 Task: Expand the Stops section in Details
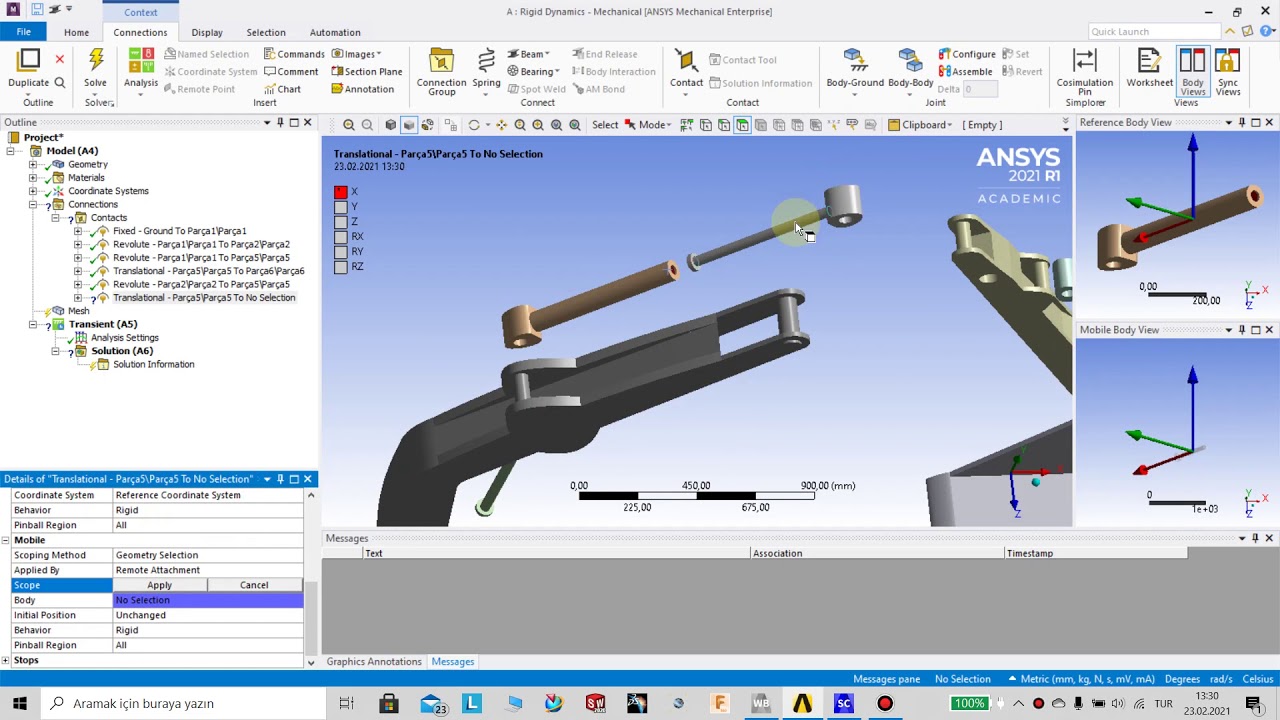(6, 660)
